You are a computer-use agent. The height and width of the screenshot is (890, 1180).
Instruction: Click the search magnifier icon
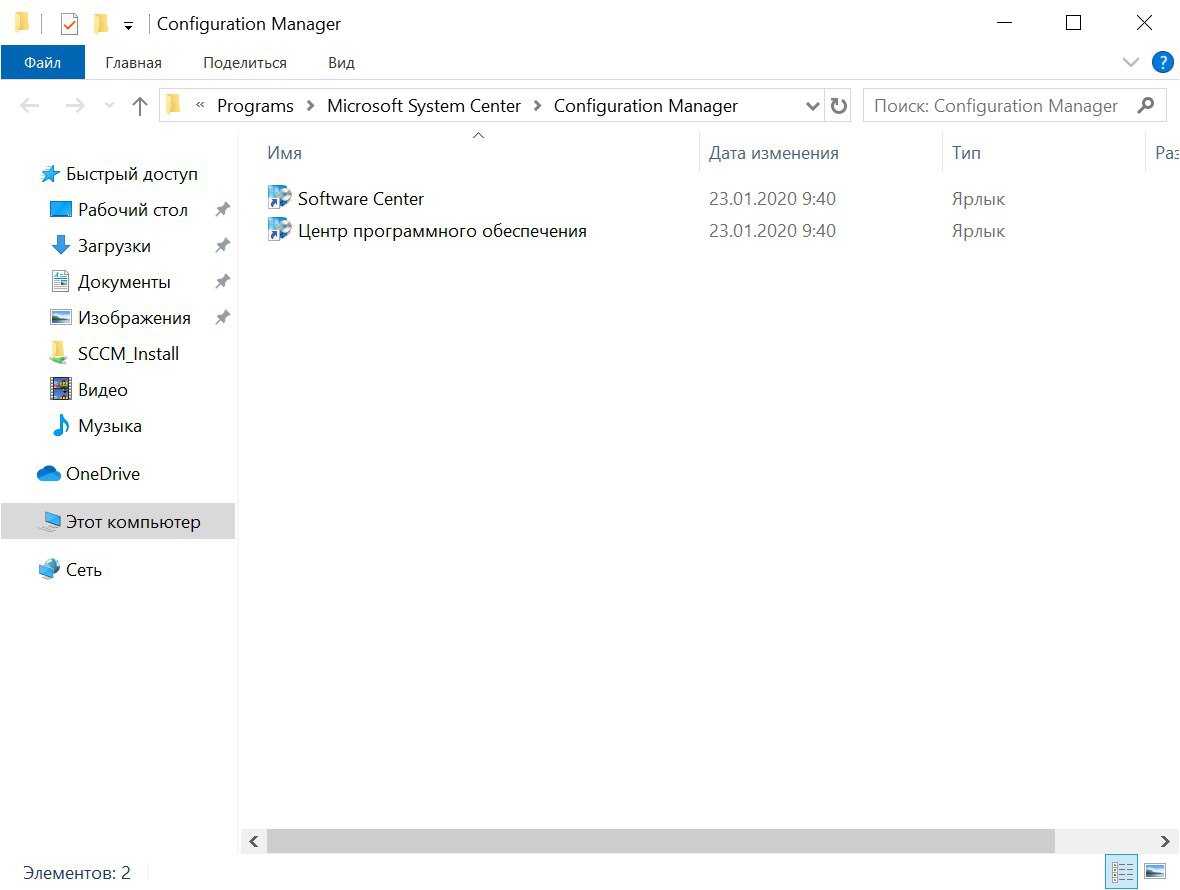click(1145, 105)
